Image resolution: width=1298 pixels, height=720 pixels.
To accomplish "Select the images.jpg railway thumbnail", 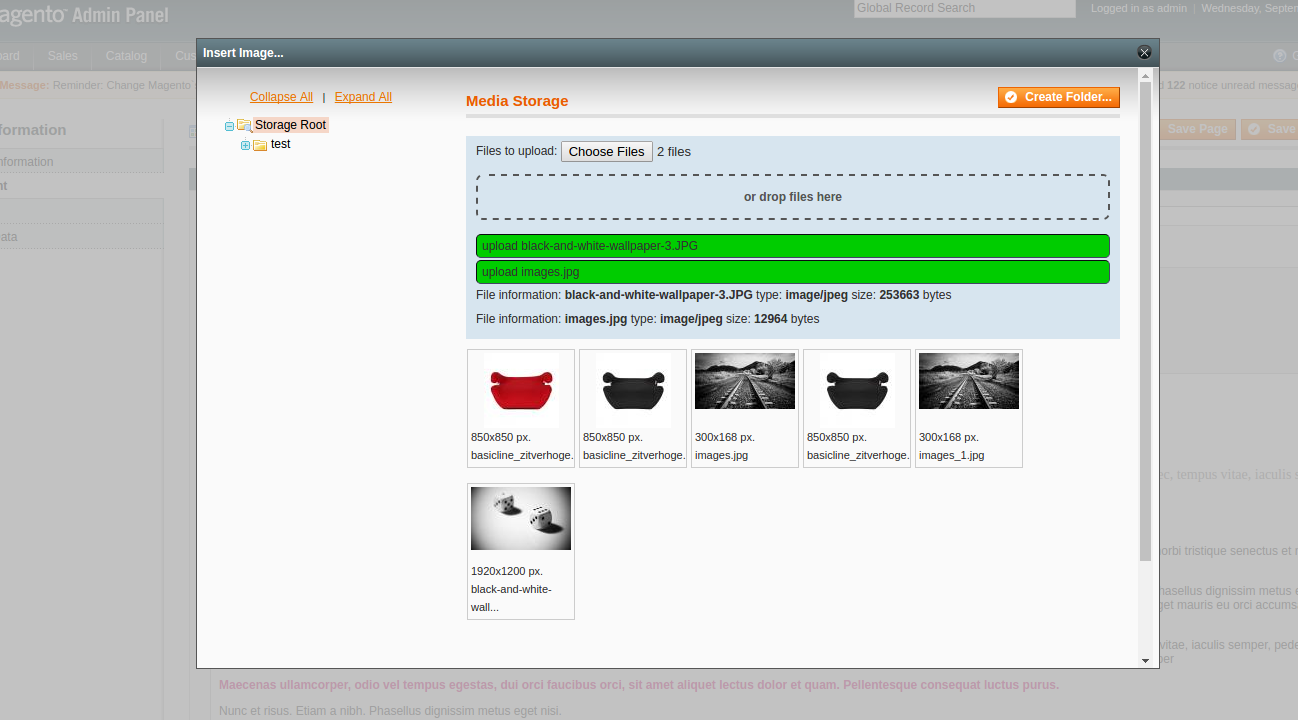I will (745, 381).
